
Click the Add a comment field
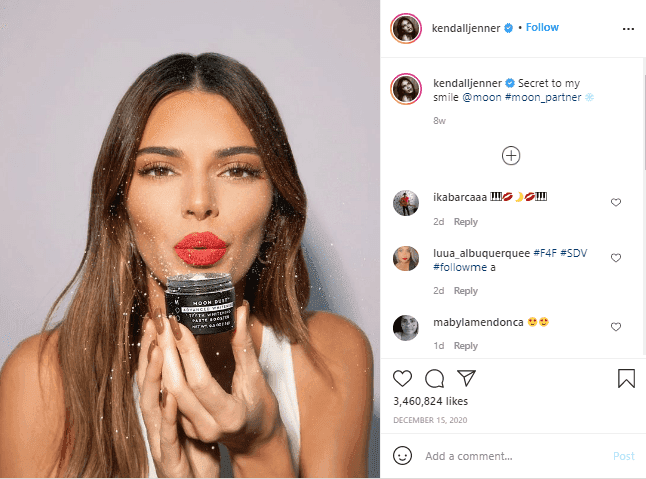[x=515, y=456]
